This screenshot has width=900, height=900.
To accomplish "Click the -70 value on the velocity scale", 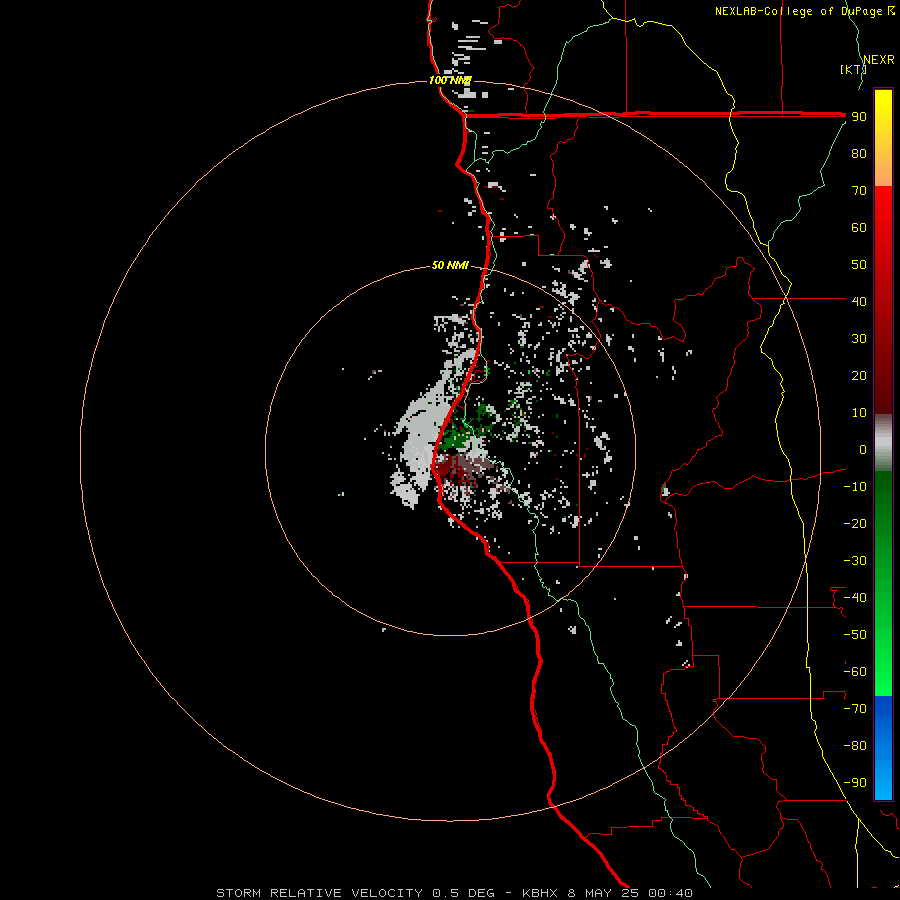I will (x=855, y=709).
